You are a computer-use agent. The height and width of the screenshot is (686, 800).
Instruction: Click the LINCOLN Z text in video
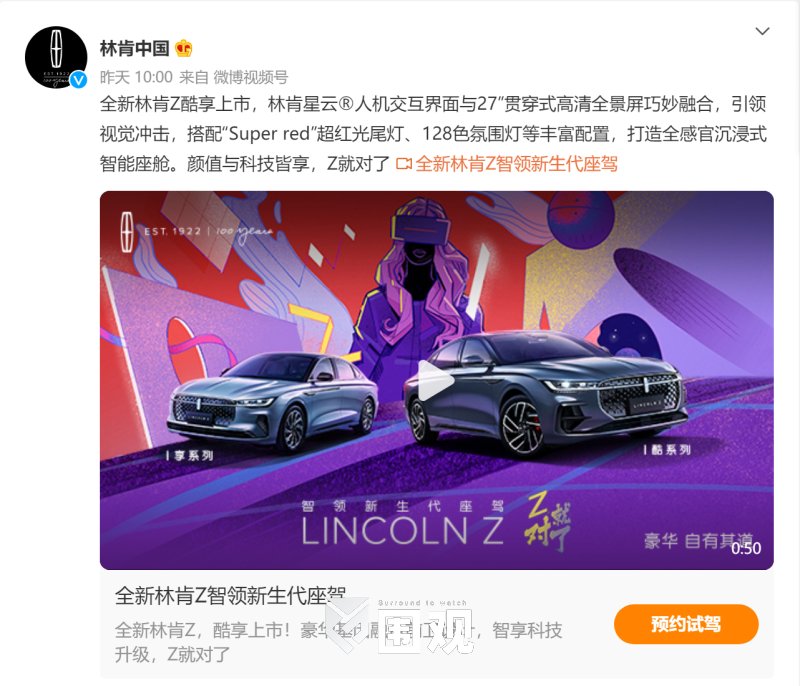pos(403,531)
